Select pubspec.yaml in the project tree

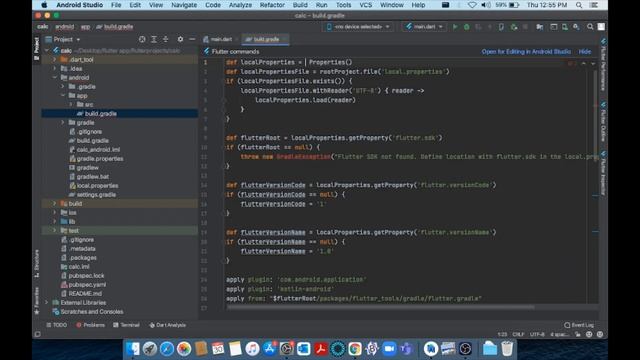pyautogui.click(x=87, y=285)
